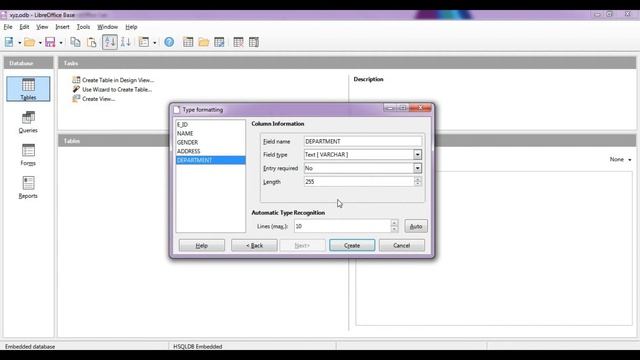This screenshot has width=640, height=360.
Task: Select GENDER in the column list
Action: (x=211, y=142)
